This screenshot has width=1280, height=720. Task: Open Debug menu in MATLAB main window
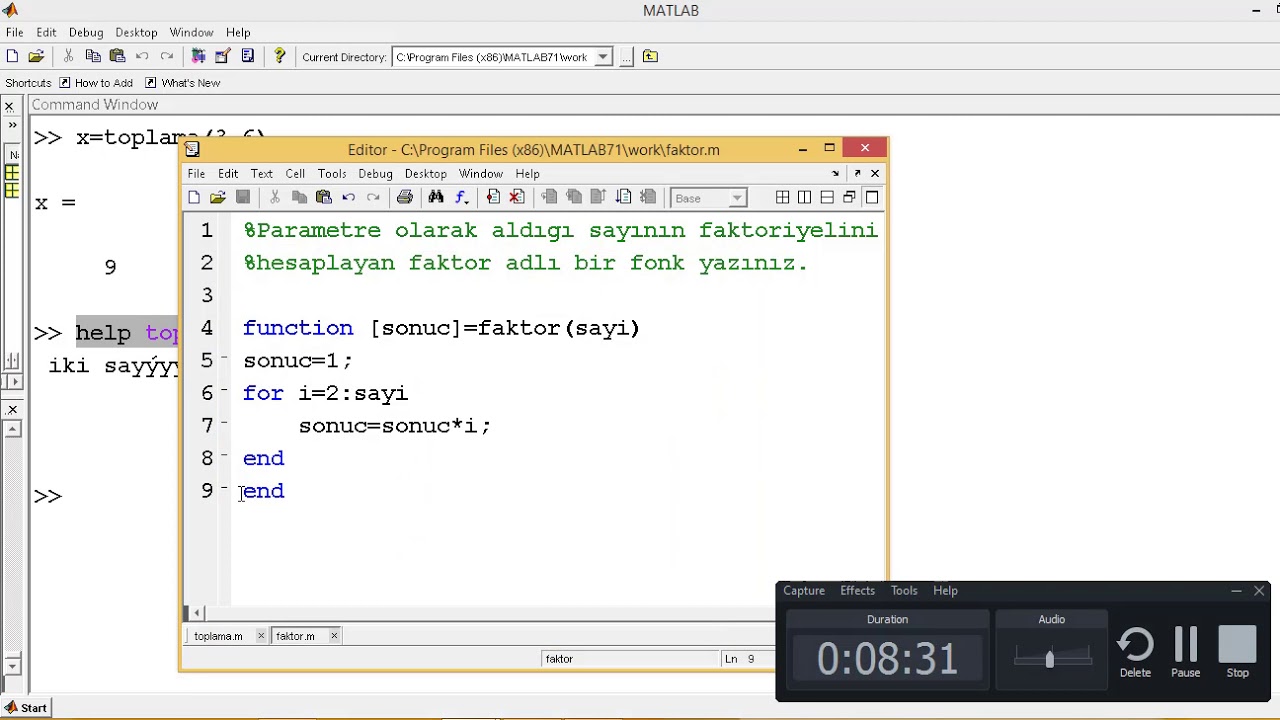point(86,32)
